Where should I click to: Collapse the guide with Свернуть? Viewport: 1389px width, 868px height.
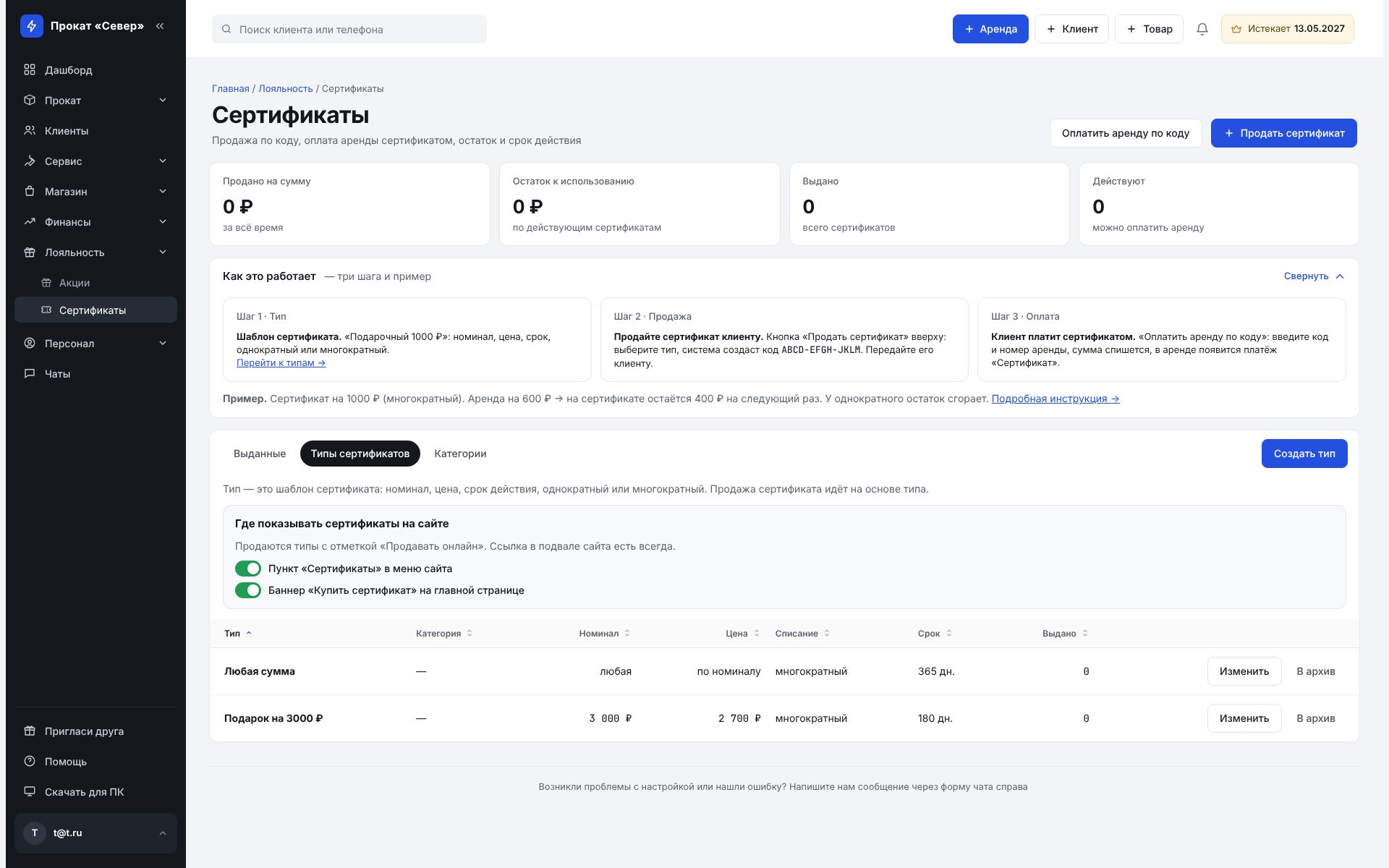[x=1314, y=276]
